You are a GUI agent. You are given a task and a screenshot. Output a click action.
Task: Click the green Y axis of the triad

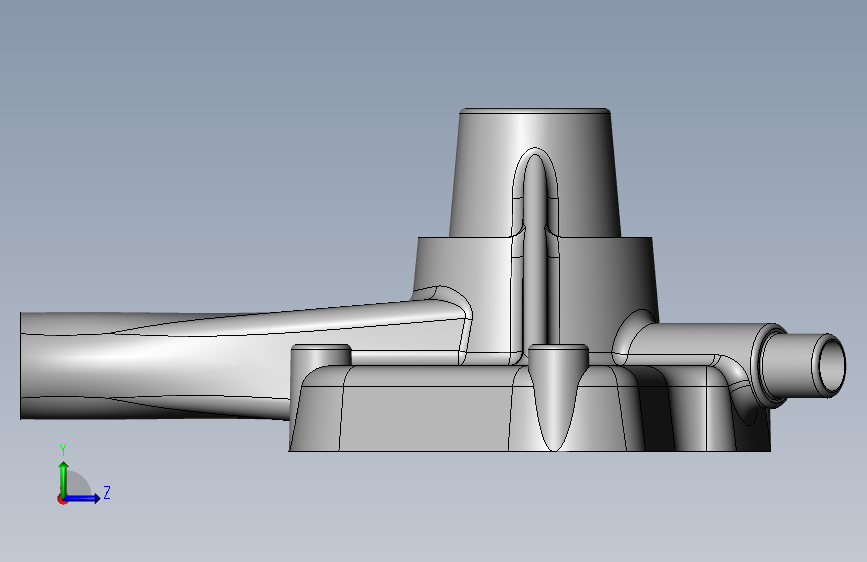click(64, 478)
